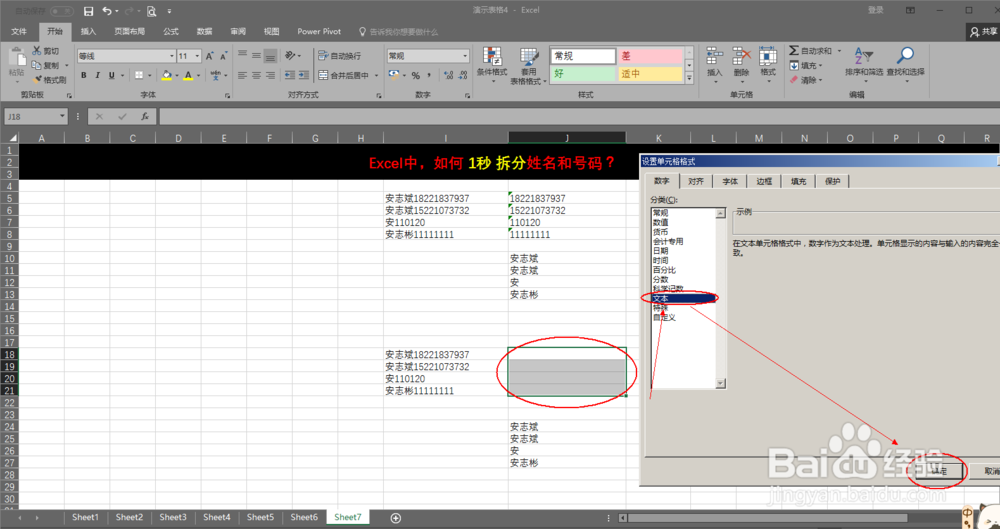
Task: Align text to the top of cell
Action: [x=242, y=56]
